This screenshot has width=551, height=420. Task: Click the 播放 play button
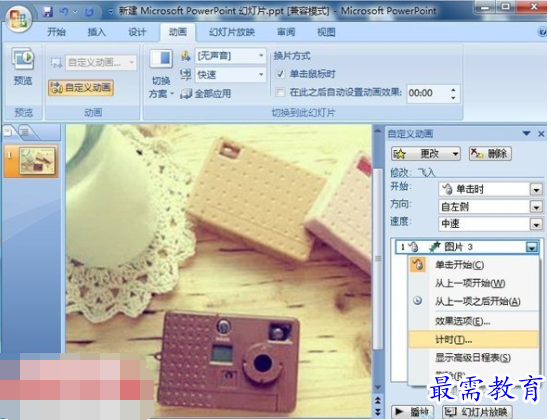[x=413, y=411]
